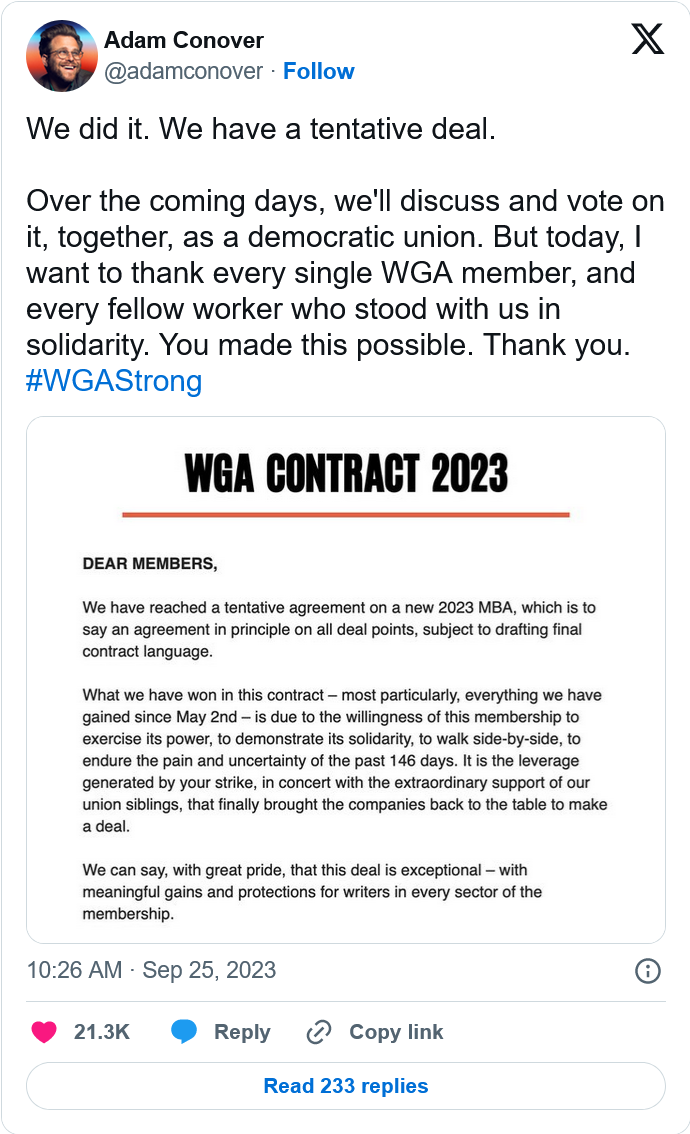Image resolution: width=690 pixels, height=1134 pixels.
Task: Open the info circle icon
Action: 647,971
